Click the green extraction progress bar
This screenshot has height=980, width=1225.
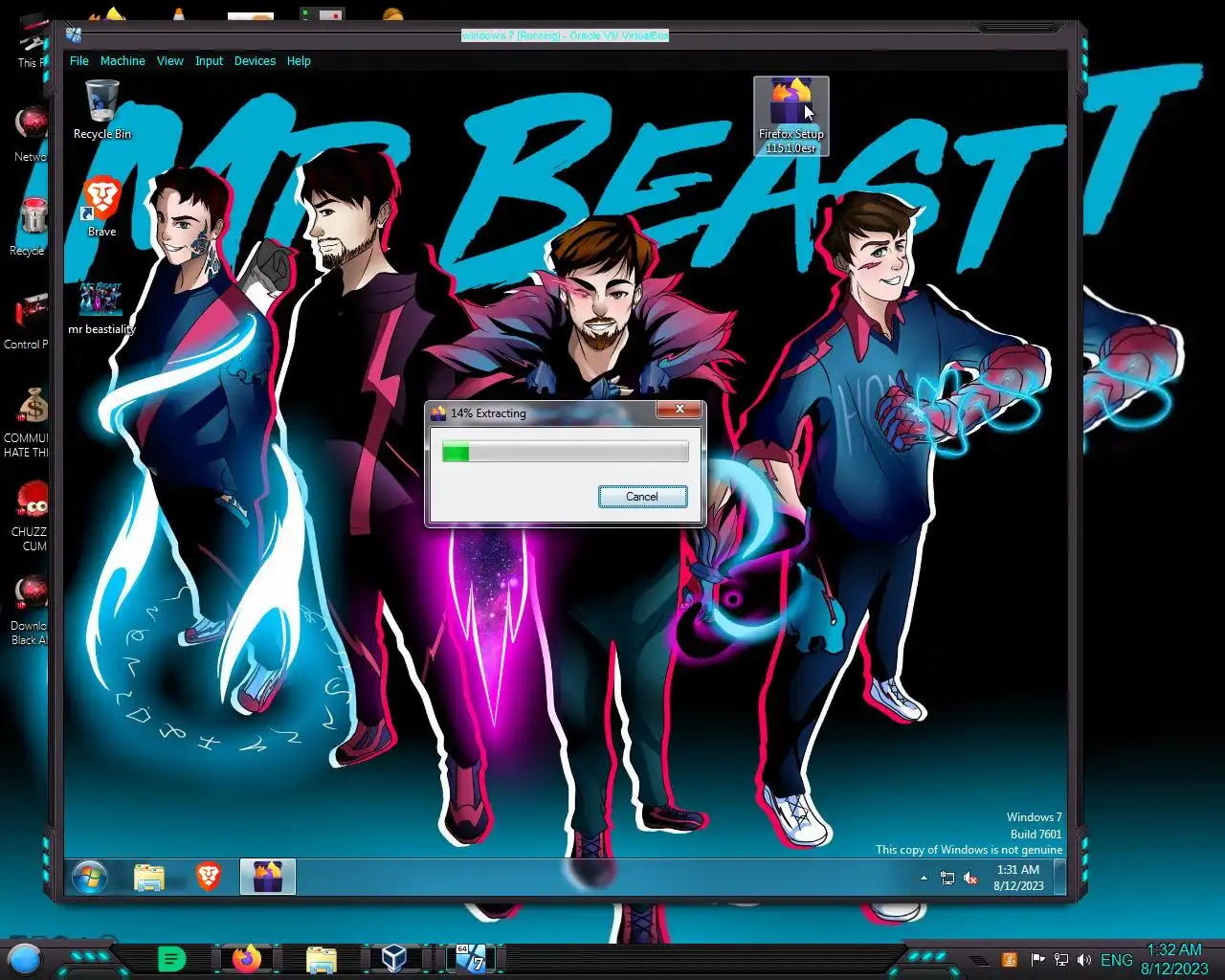coord(565,452)
